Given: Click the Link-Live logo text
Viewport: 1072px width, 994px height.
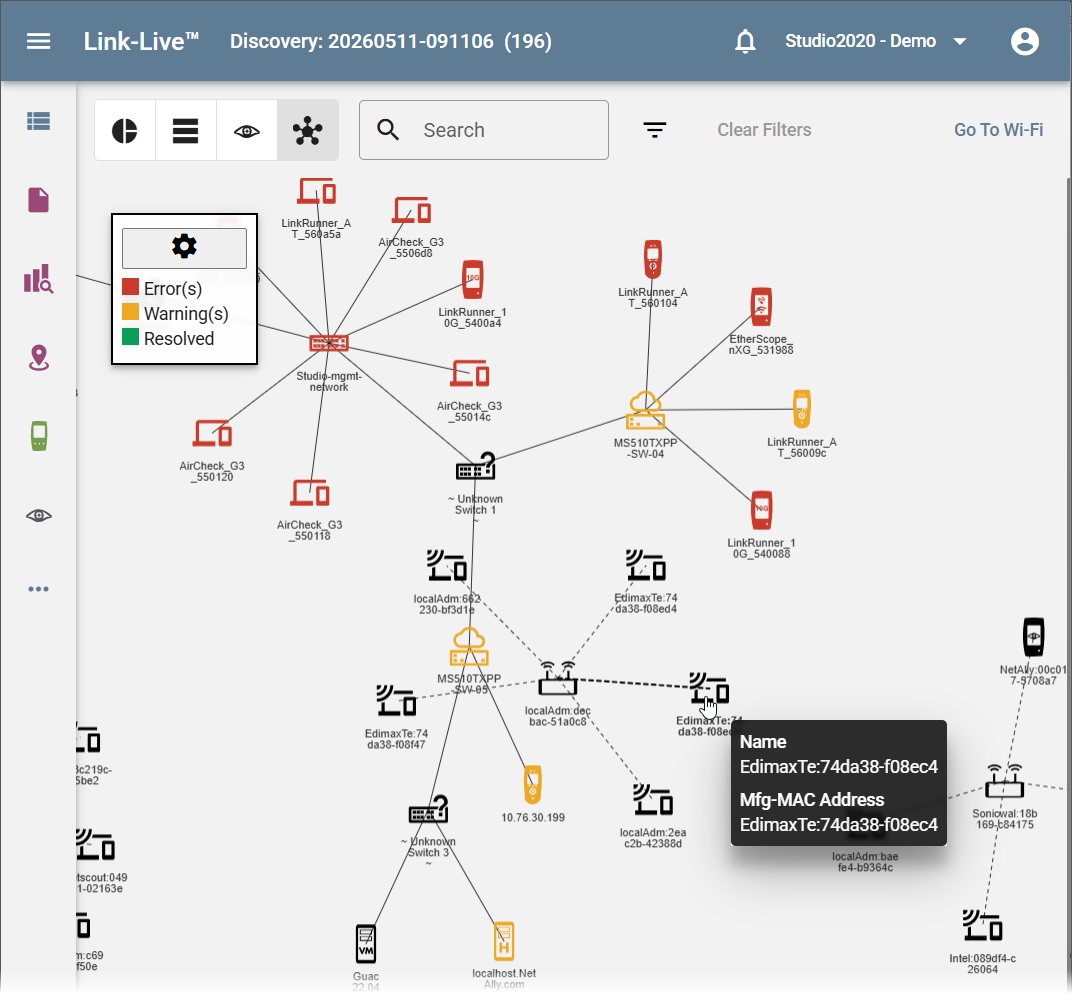Looking at the screenshot, I should tap(141, 41).
